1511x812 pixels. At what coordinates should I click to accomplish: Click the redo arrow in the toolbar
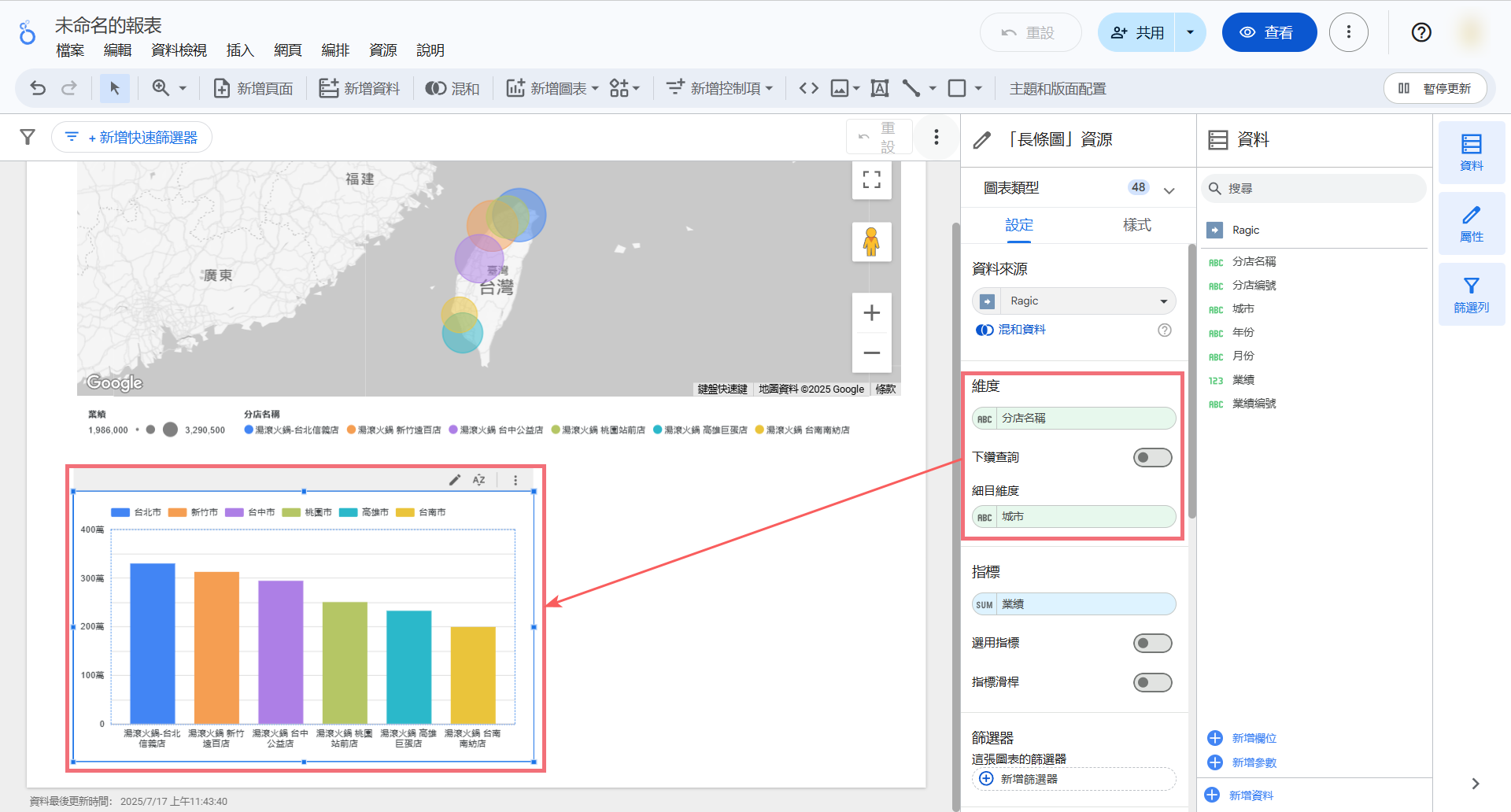click(69, 88)
